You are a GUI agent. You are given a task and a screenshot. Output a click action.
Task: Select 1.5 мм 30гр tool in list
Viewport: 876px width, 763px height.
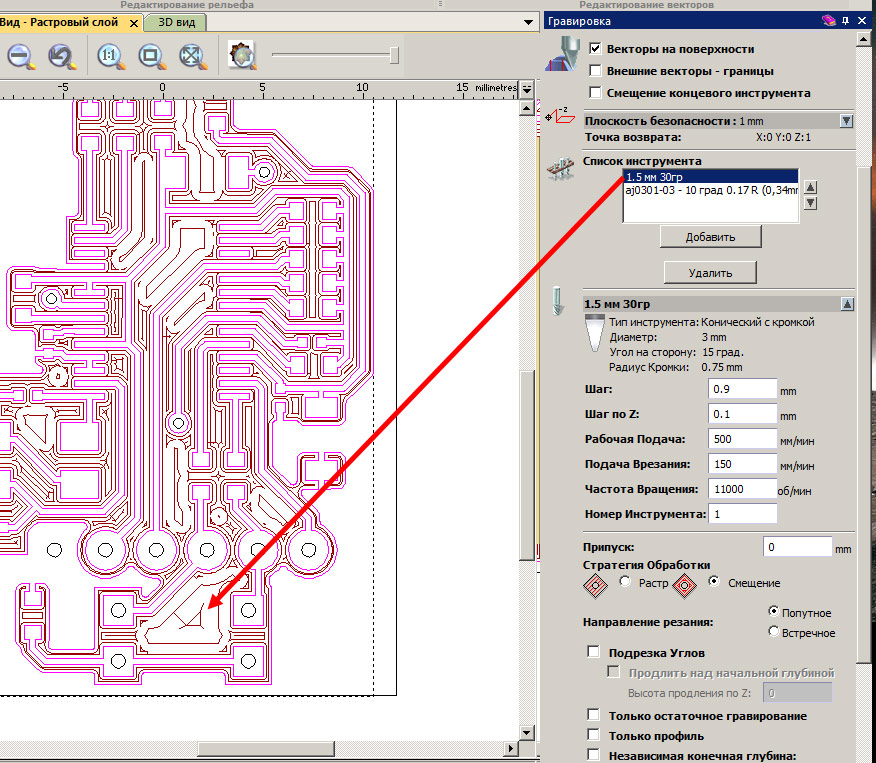coord(711,177)
